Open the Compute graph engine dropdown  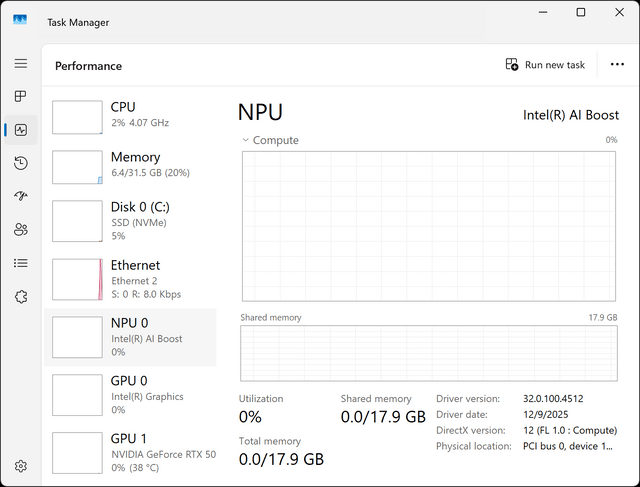(271, 140)
